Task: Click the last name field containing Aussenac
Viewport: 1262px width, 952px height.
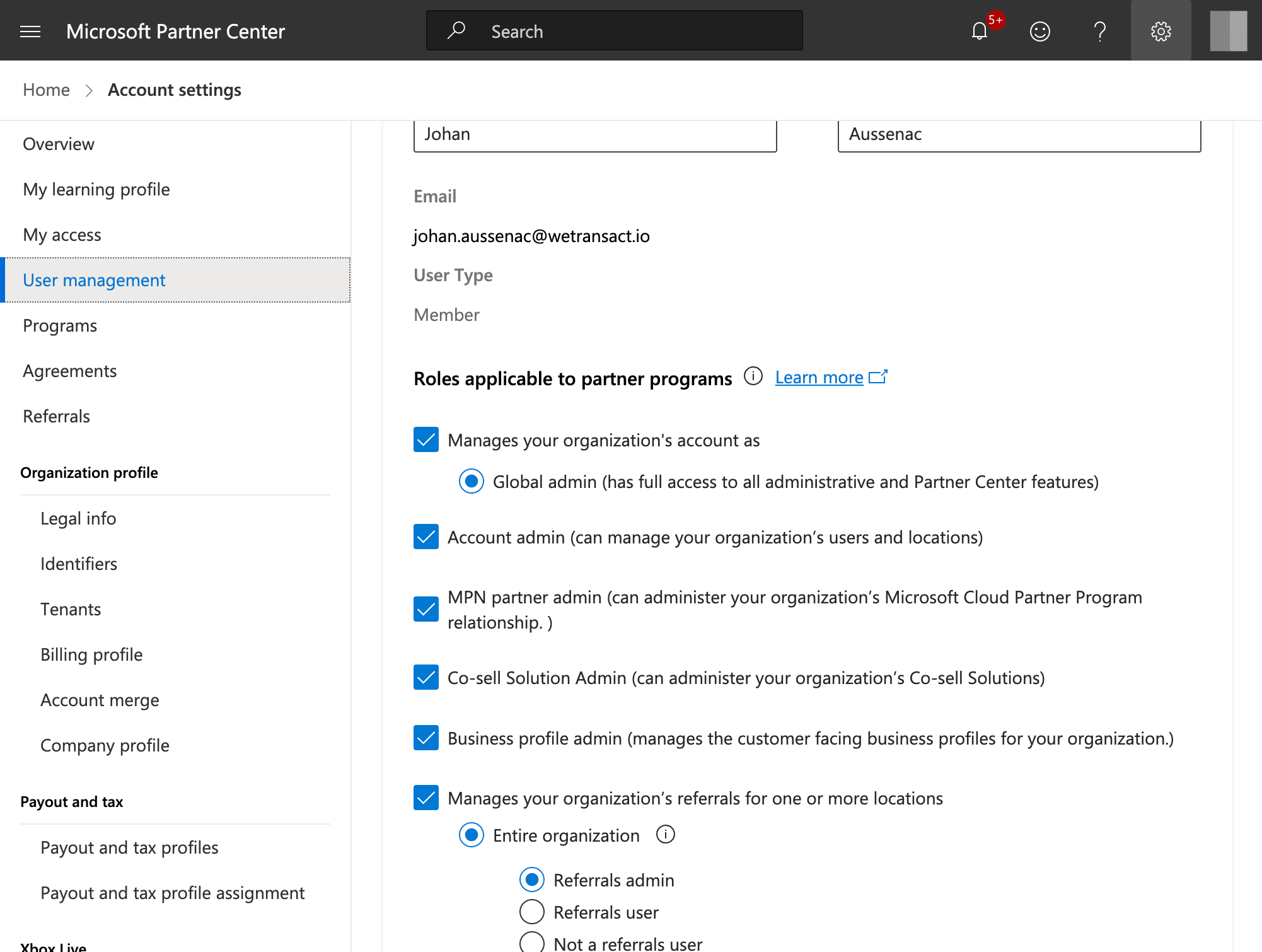Action: coord(1019,136)
